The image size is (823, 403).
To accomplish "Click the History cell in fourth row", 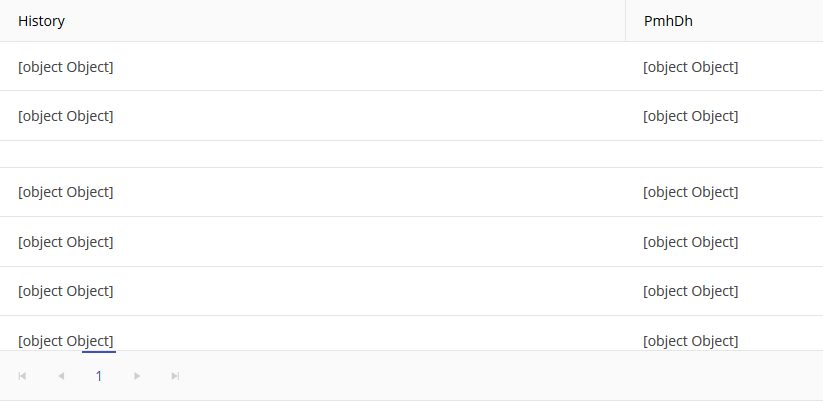I will (66, 192).
